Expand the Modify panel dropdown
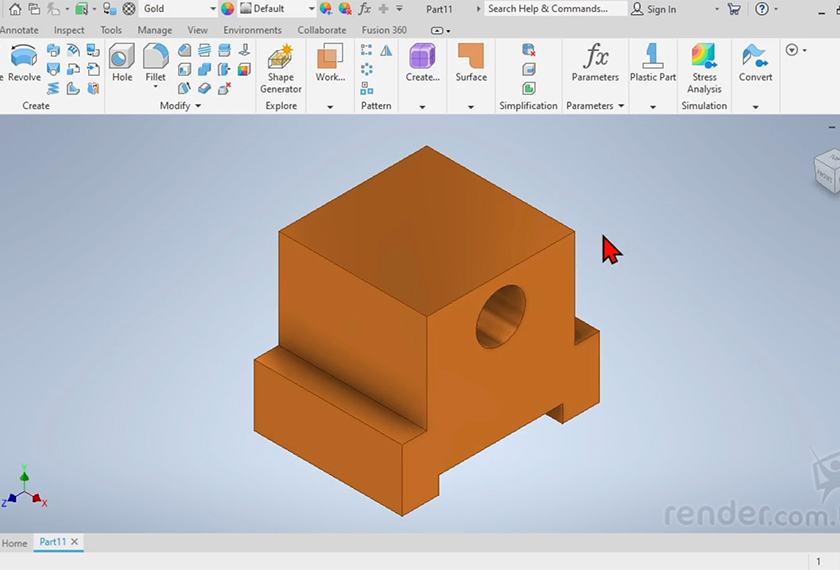The width and height of the screenshot is (840, 570). tap(198, 106)
